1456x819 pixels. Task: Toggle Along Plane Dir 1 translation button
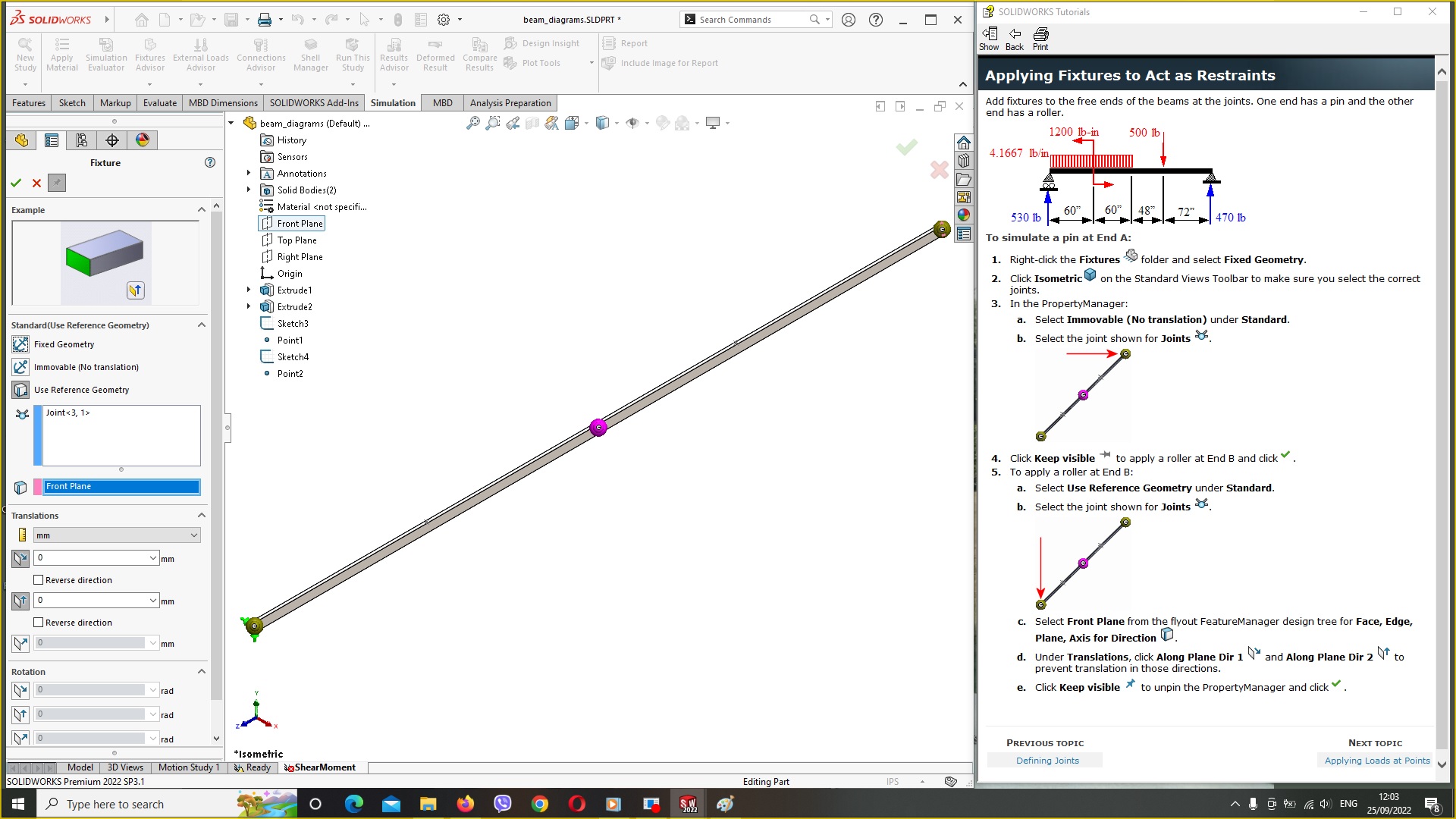20,559
